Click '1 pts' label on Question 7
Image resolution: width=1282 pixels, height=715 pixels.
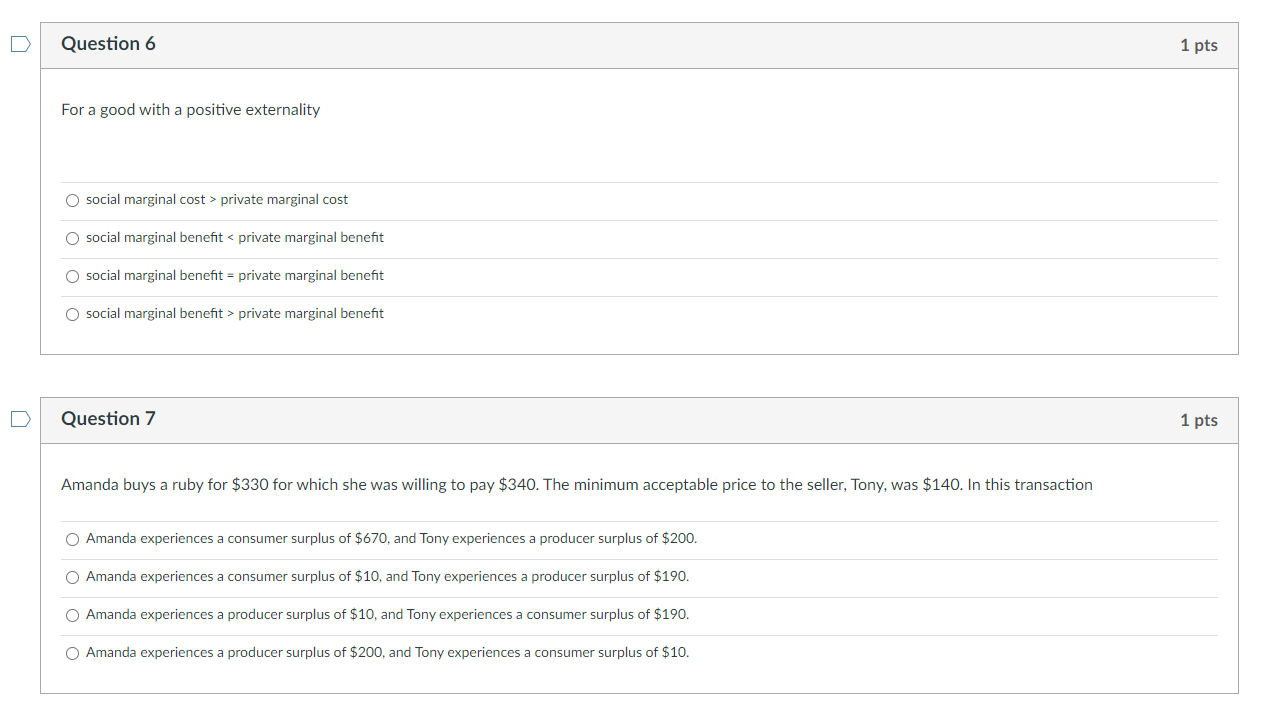pos(1198,419)
